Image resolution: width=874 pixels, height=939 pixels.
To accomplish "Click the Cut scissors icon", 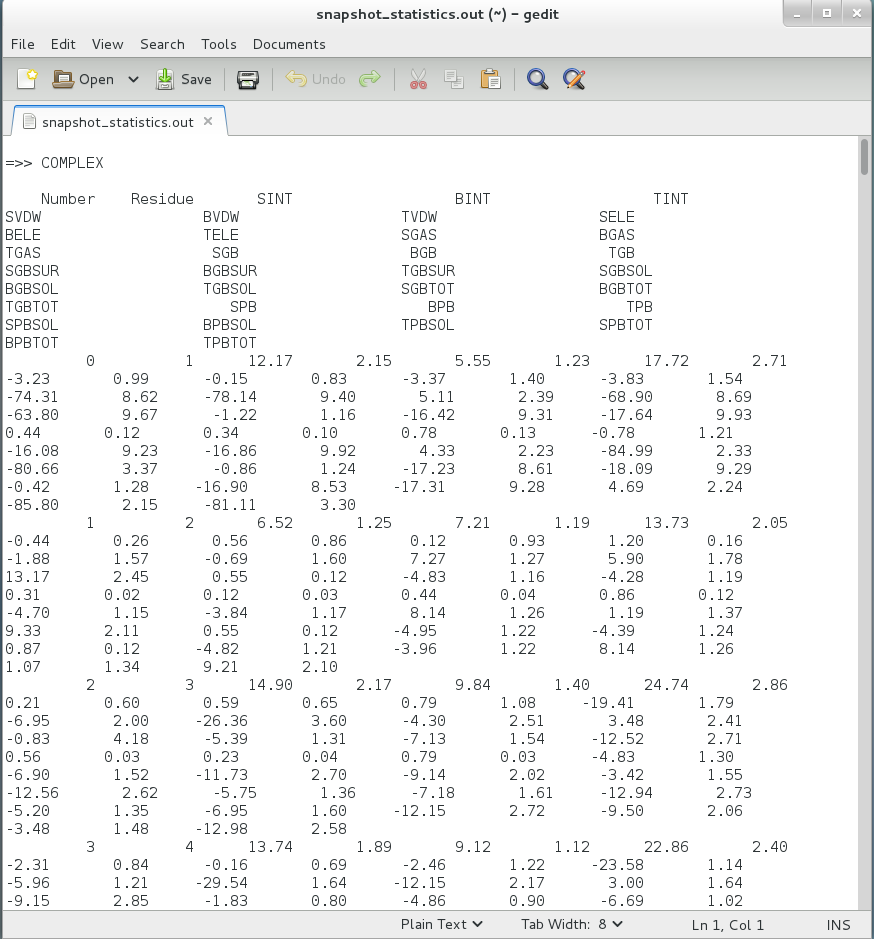I will (x=418, y=79).
